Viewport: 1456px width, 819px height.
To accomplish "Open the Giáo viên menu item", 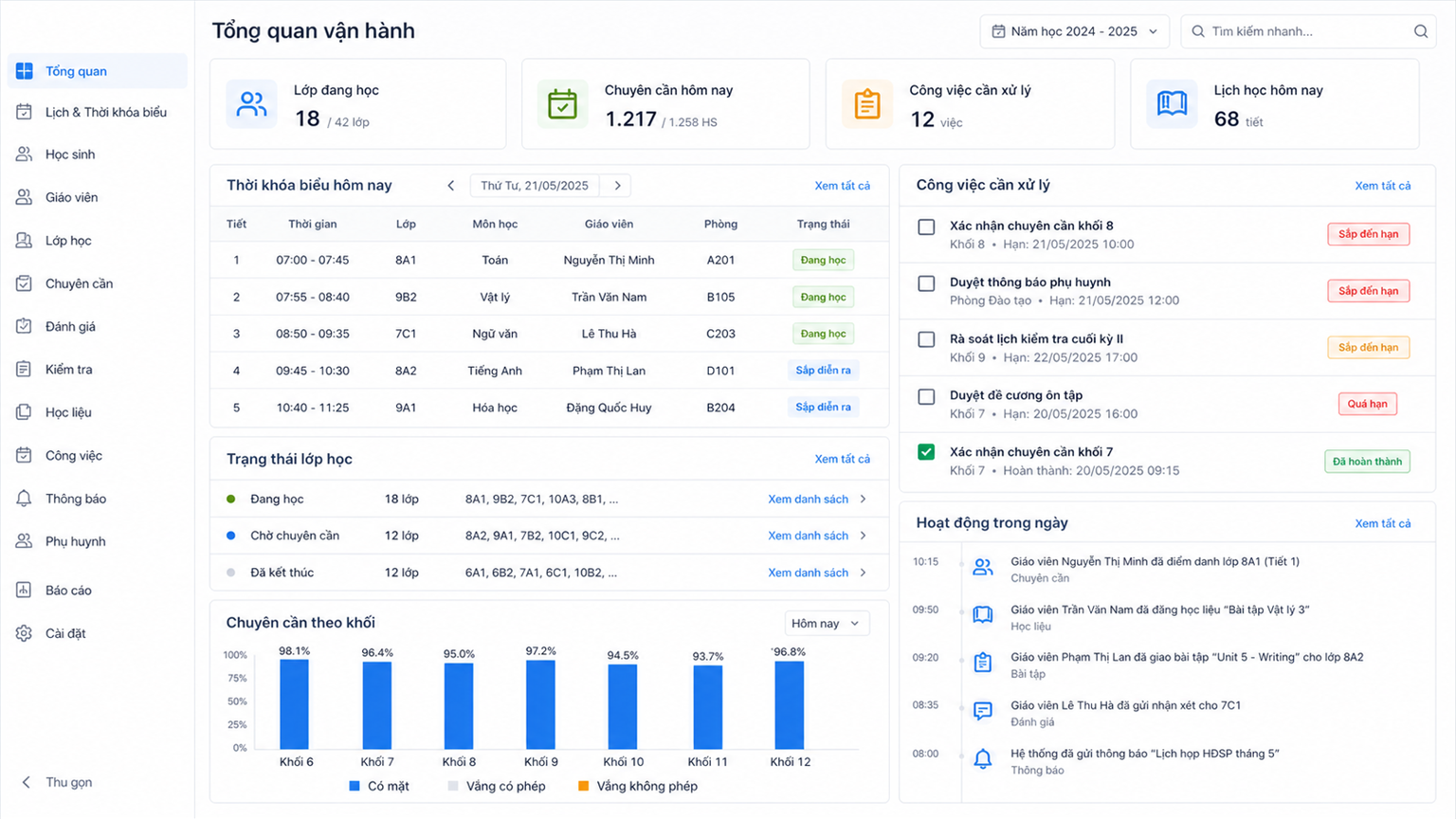I will pyautogui.click(x=97, y=197).
